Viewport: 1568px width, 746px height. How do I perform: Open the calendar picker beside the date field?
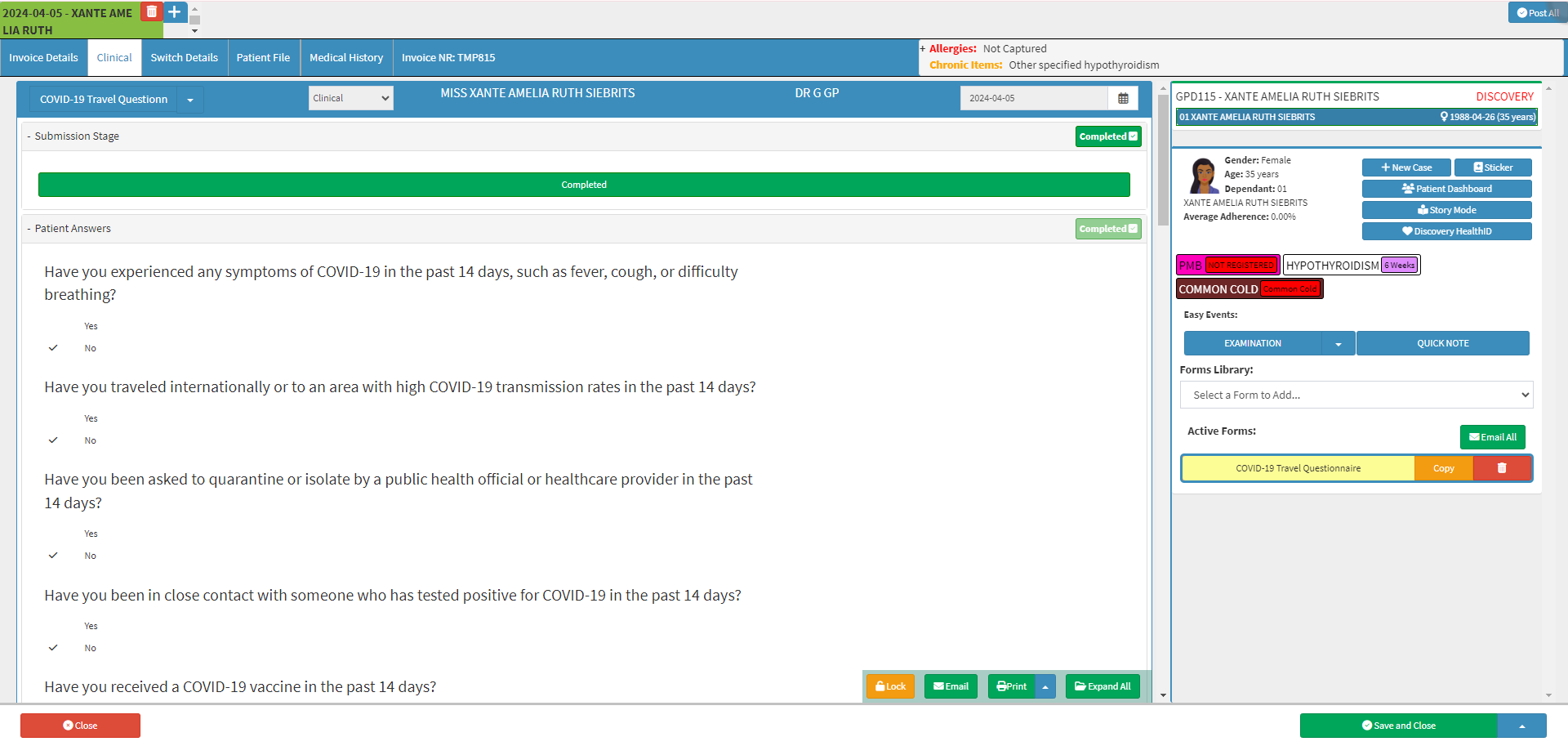click(1123, 98)
